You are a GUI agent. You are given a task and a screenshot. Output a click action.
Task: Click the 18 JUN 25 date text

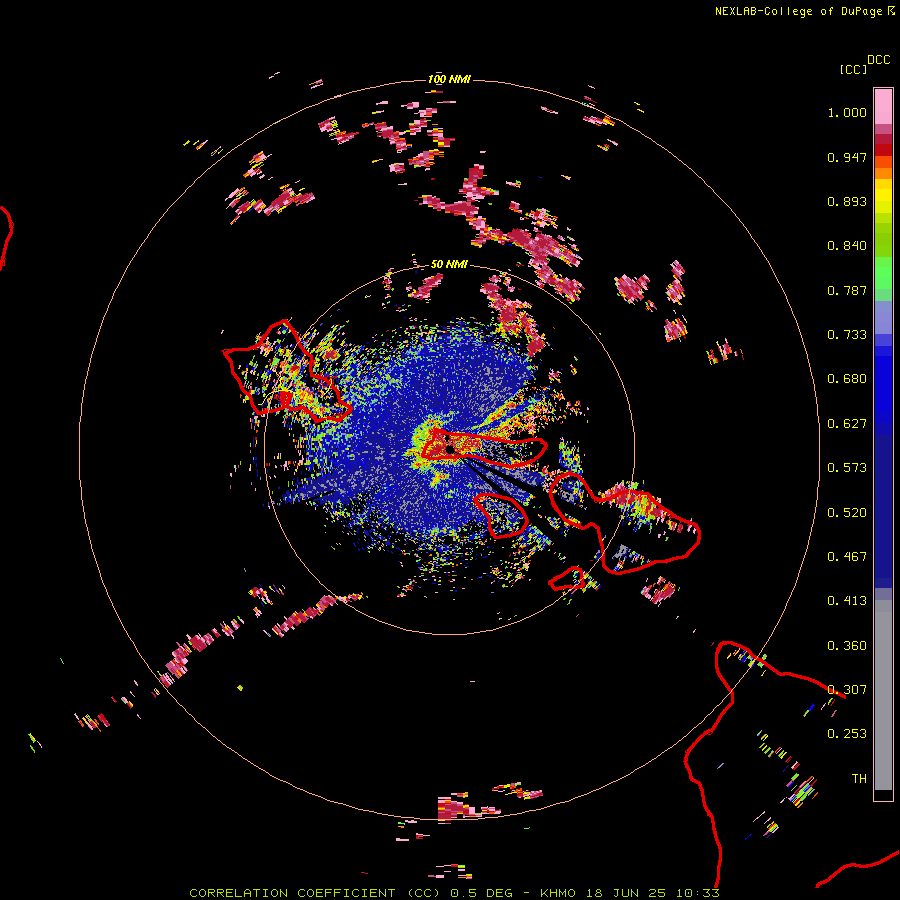(626, 893)
